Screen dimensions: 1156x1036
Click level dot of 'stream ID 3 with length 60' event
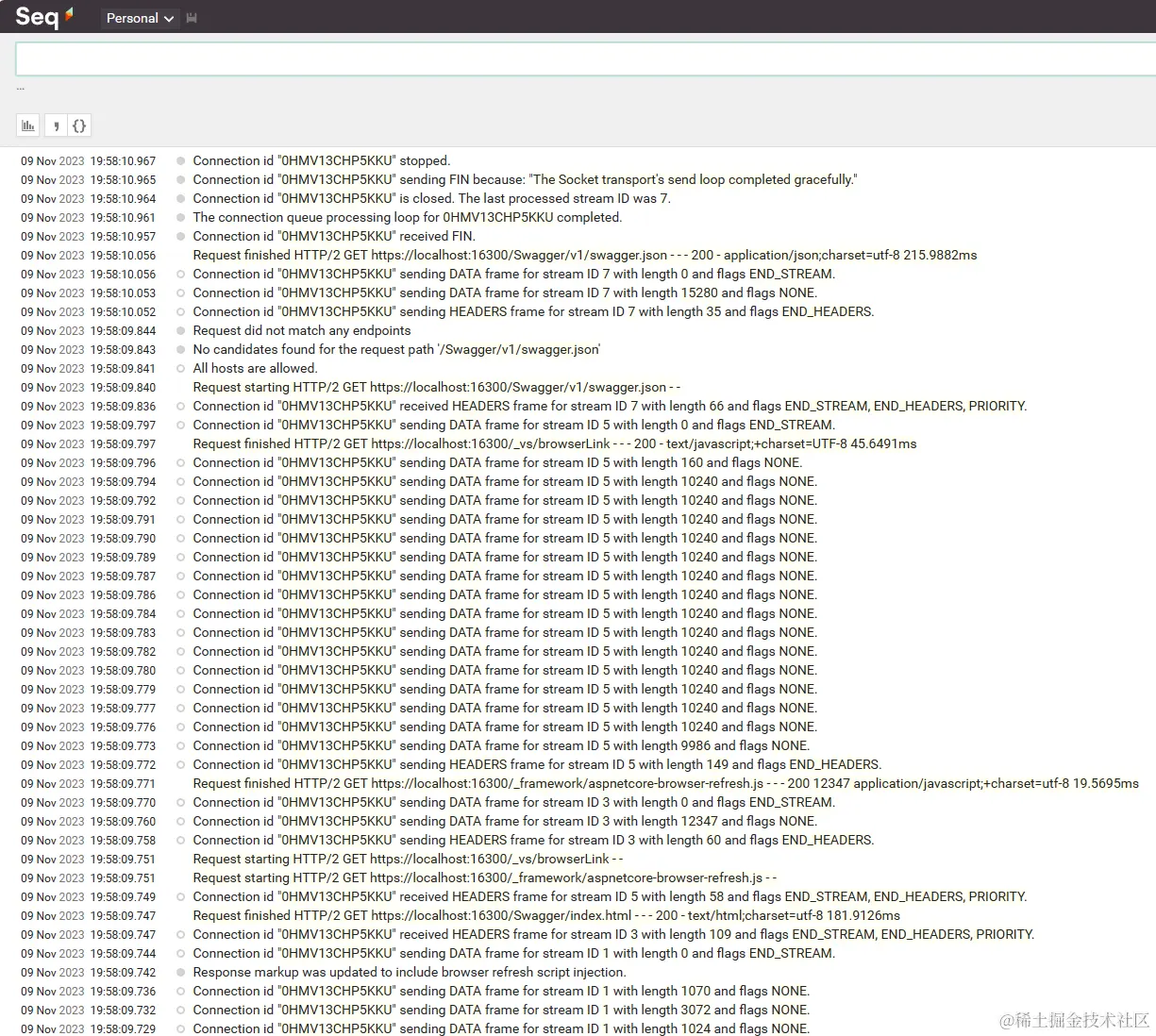pos(180,841)
